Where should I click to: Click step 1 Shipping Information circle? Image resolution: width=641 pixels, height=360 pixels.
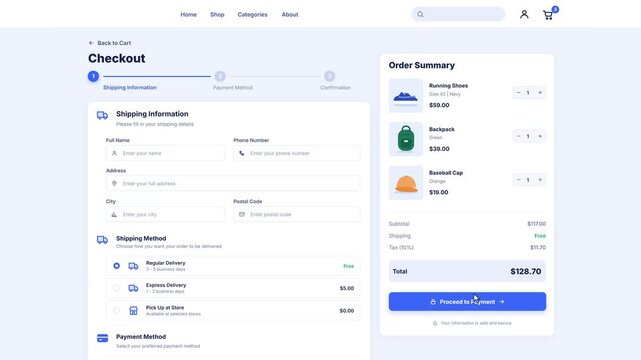pos(93,76)
